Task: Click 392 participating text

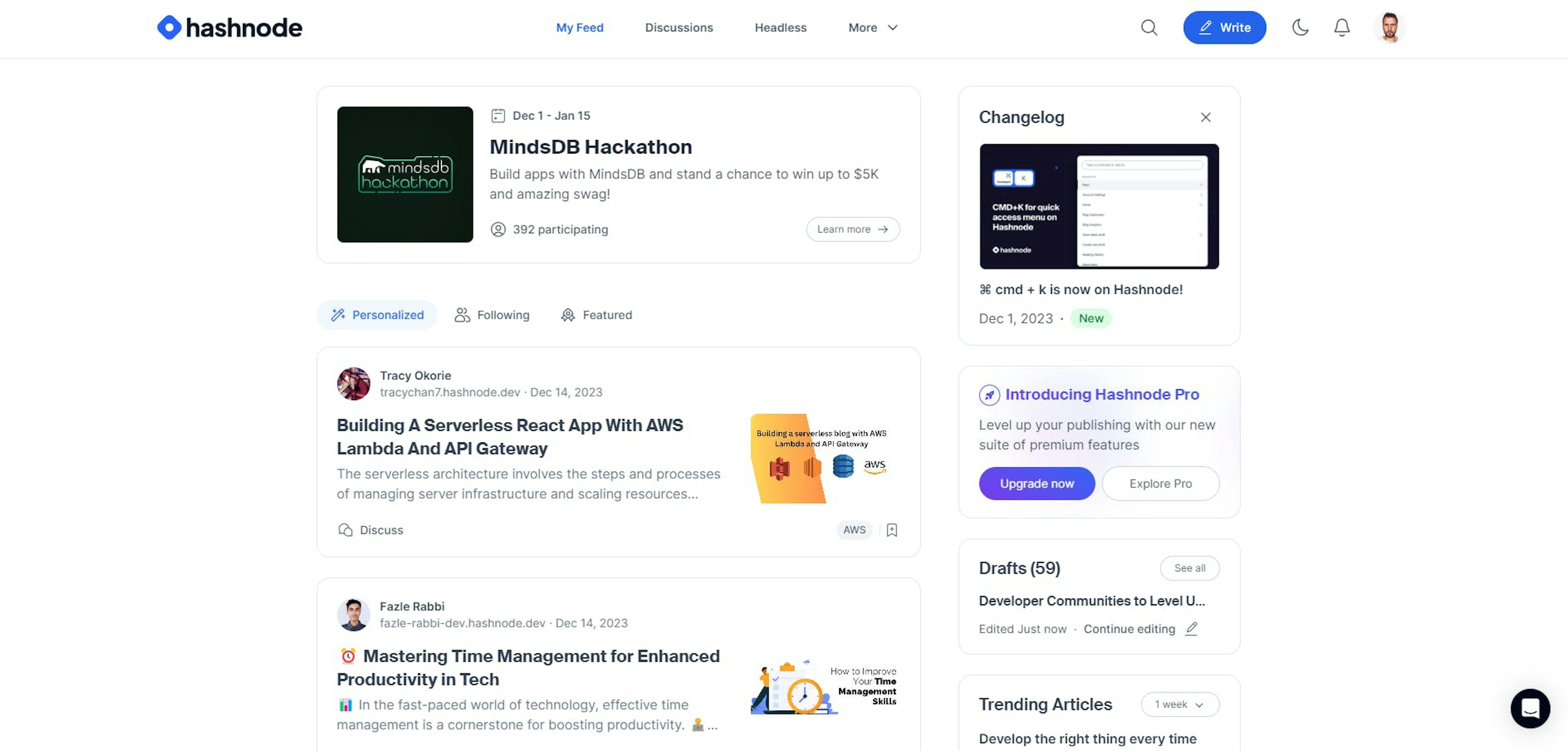Action: coord(560,230)
